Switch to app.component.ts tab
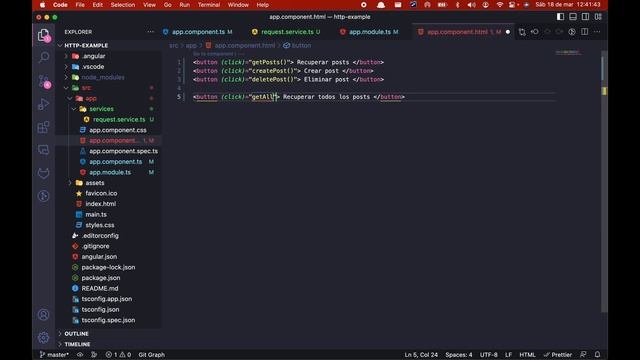The height and width of the screenshot is (360, 640). (198, 32)
